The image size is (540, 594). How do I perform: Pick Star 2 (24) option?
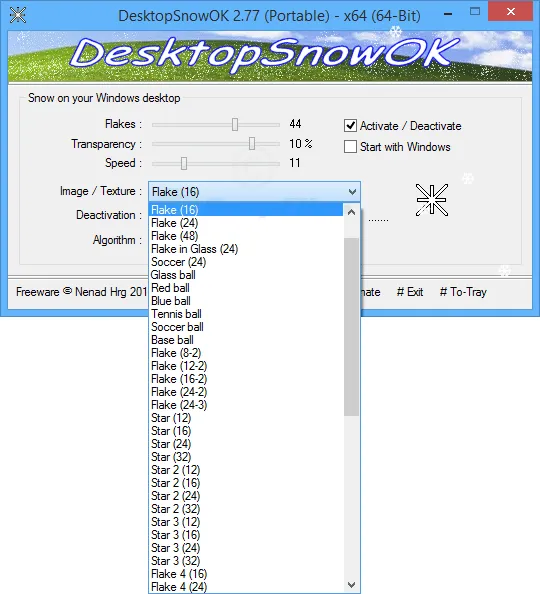246,496
